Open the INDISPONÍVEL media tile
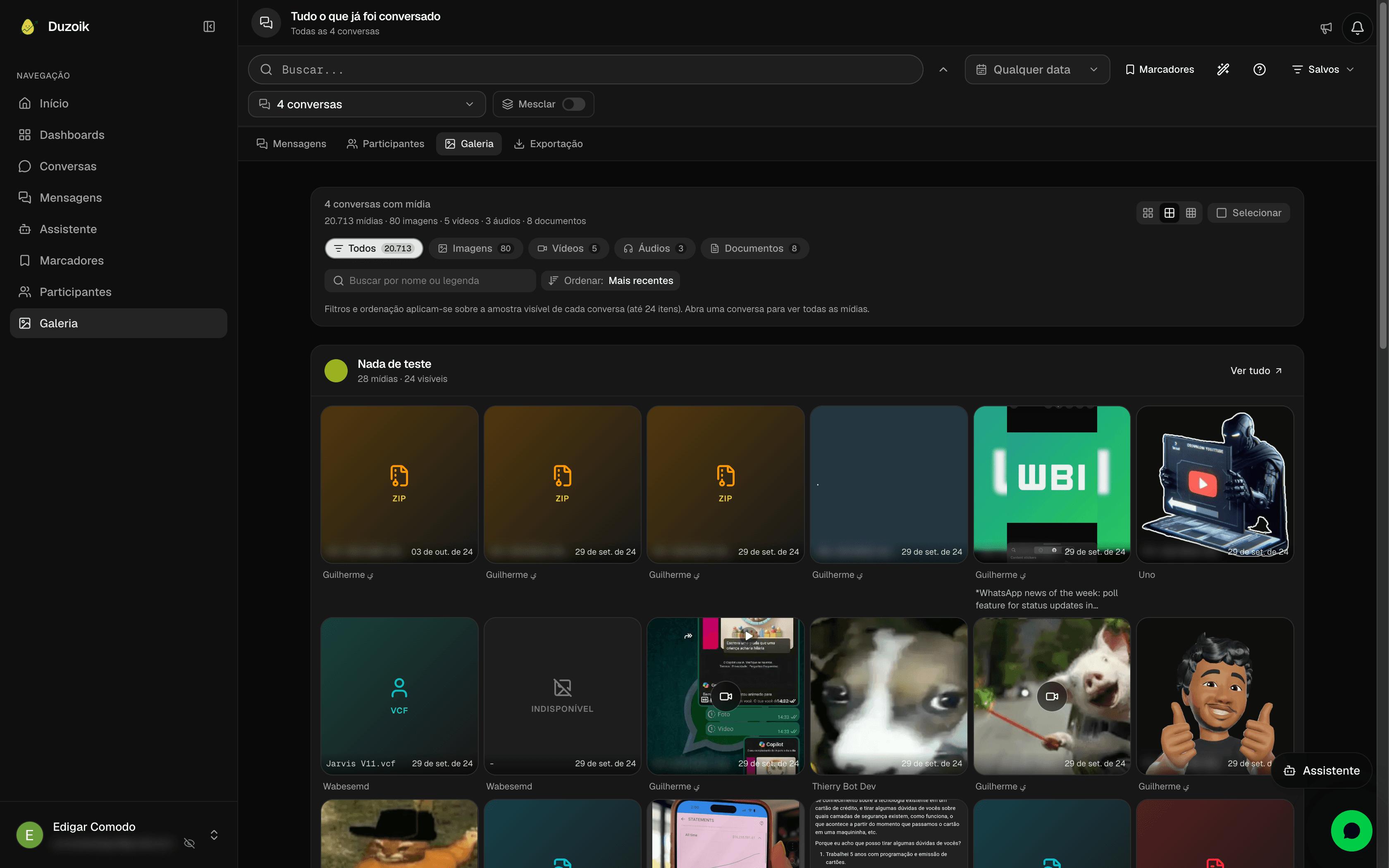 [x=563, y=696]
